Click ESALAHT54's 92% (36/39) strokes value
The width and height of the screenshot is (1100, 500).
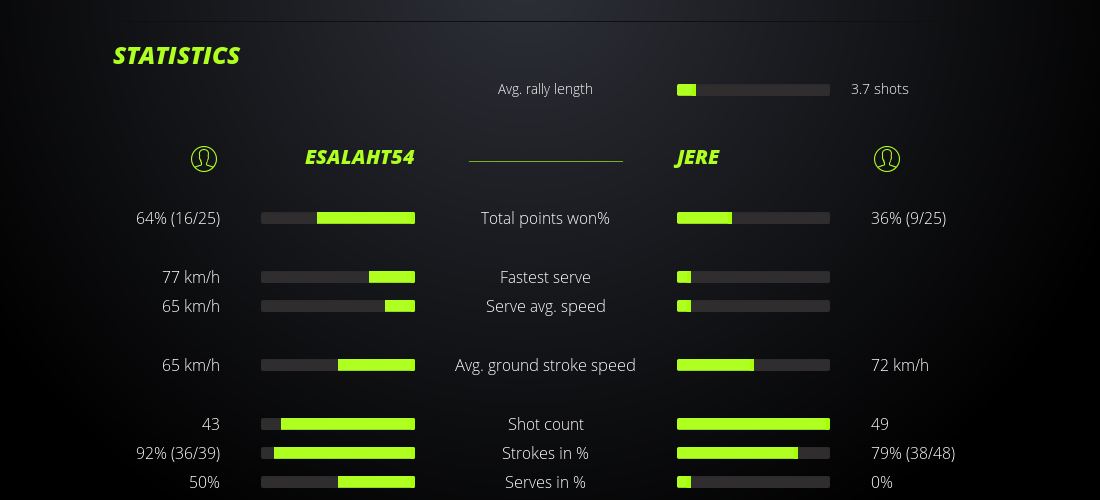tap(178, 453)
